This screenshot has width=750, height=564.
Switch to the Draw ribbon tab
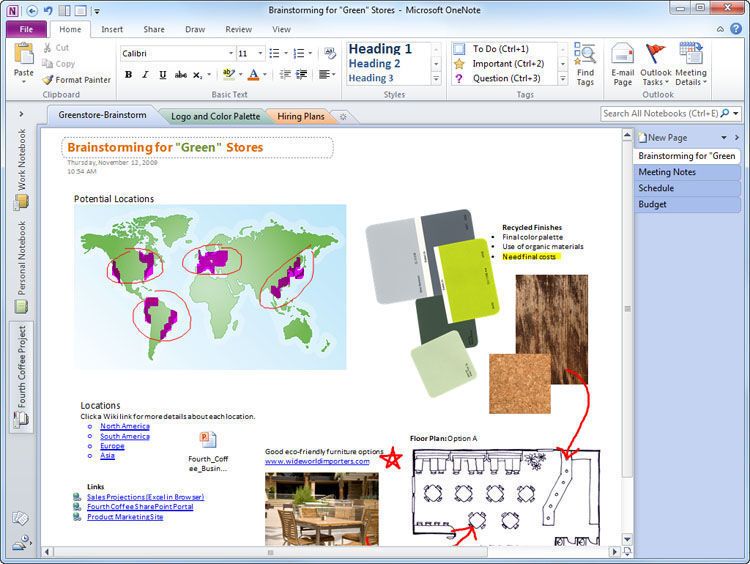click(x=195, y=29)
